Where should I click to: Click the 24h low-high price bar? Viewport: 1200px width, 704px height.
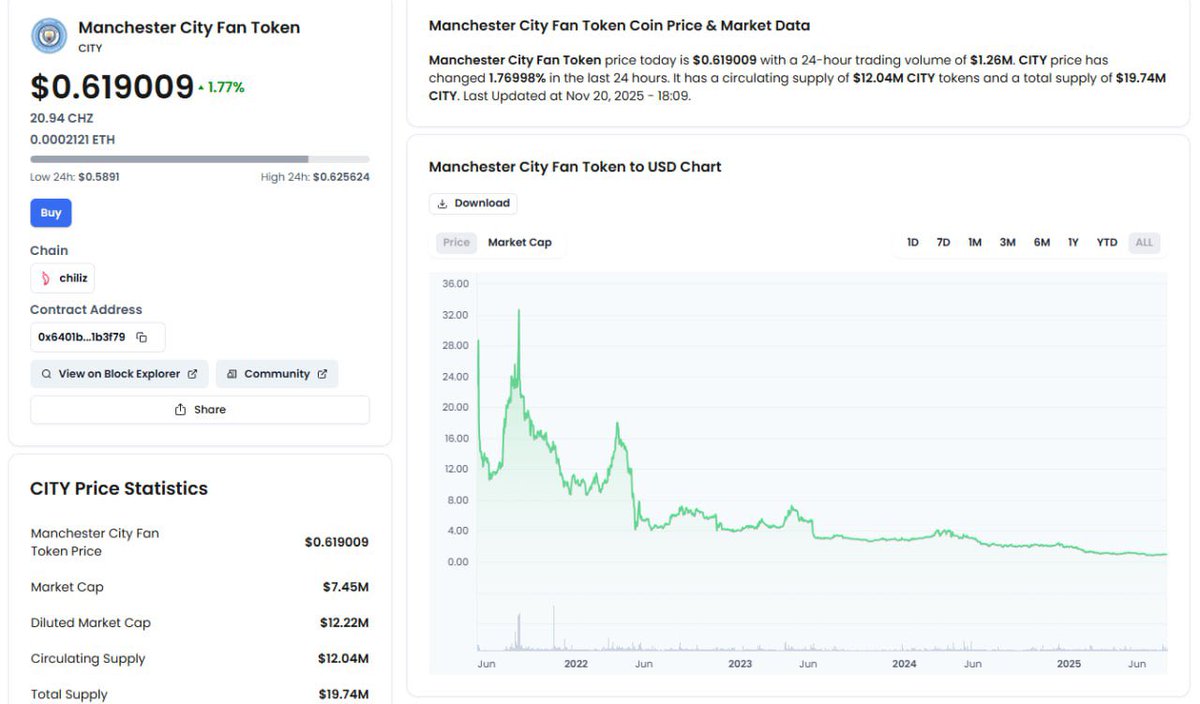[200, 159]
